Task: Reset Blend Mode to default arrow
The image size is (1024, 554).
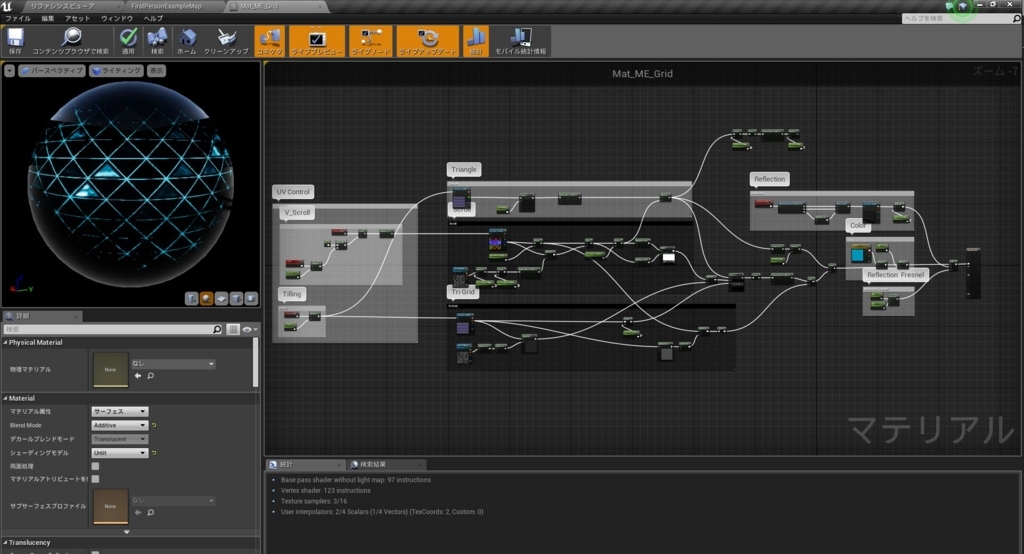Action: click(x=154, y=425)
